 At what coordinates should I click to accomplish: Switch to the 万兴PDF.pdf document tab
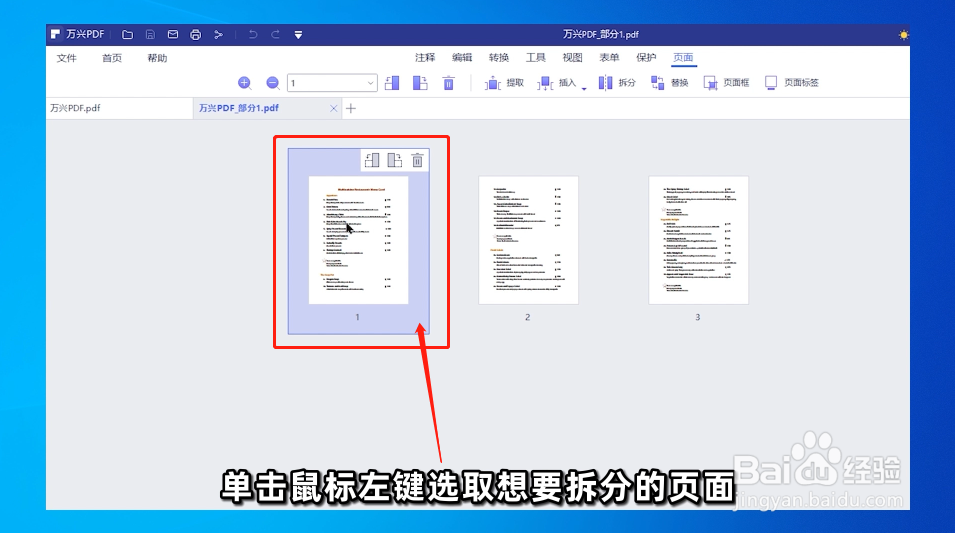[119, 108]
